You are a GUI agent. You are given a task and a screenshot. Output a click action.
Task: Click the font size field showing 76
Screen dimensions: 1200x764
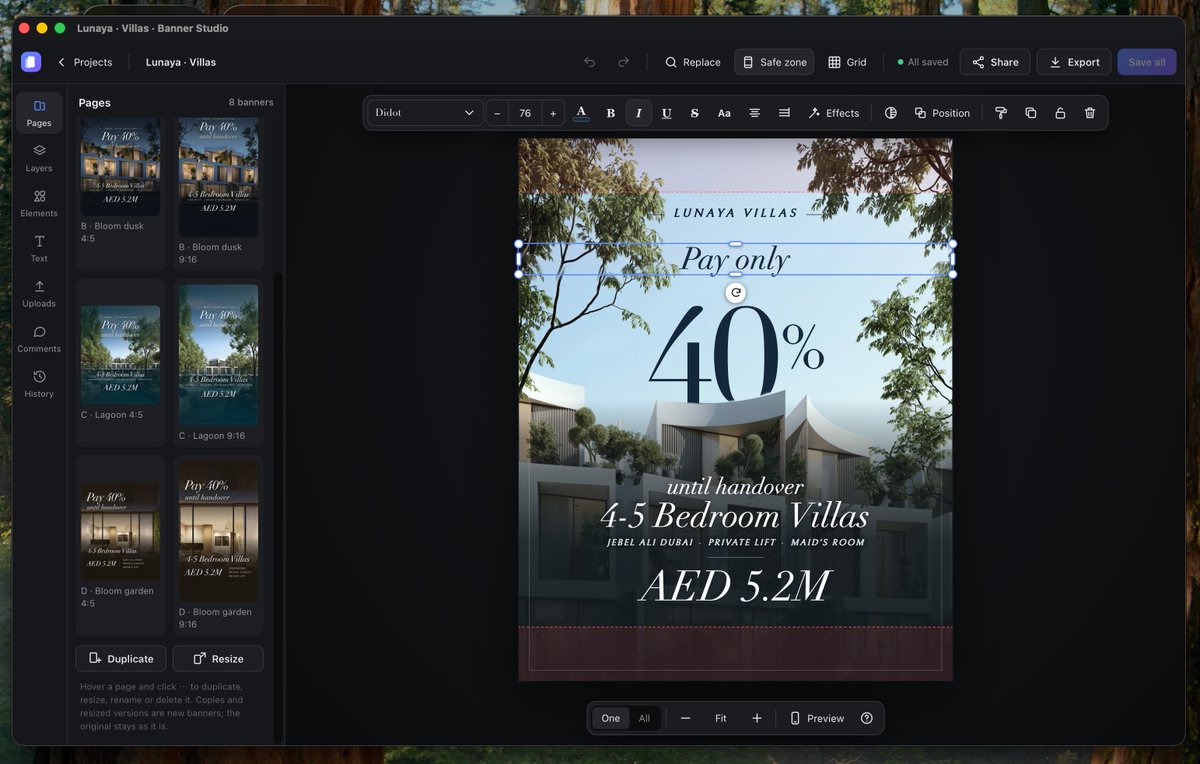525,113
